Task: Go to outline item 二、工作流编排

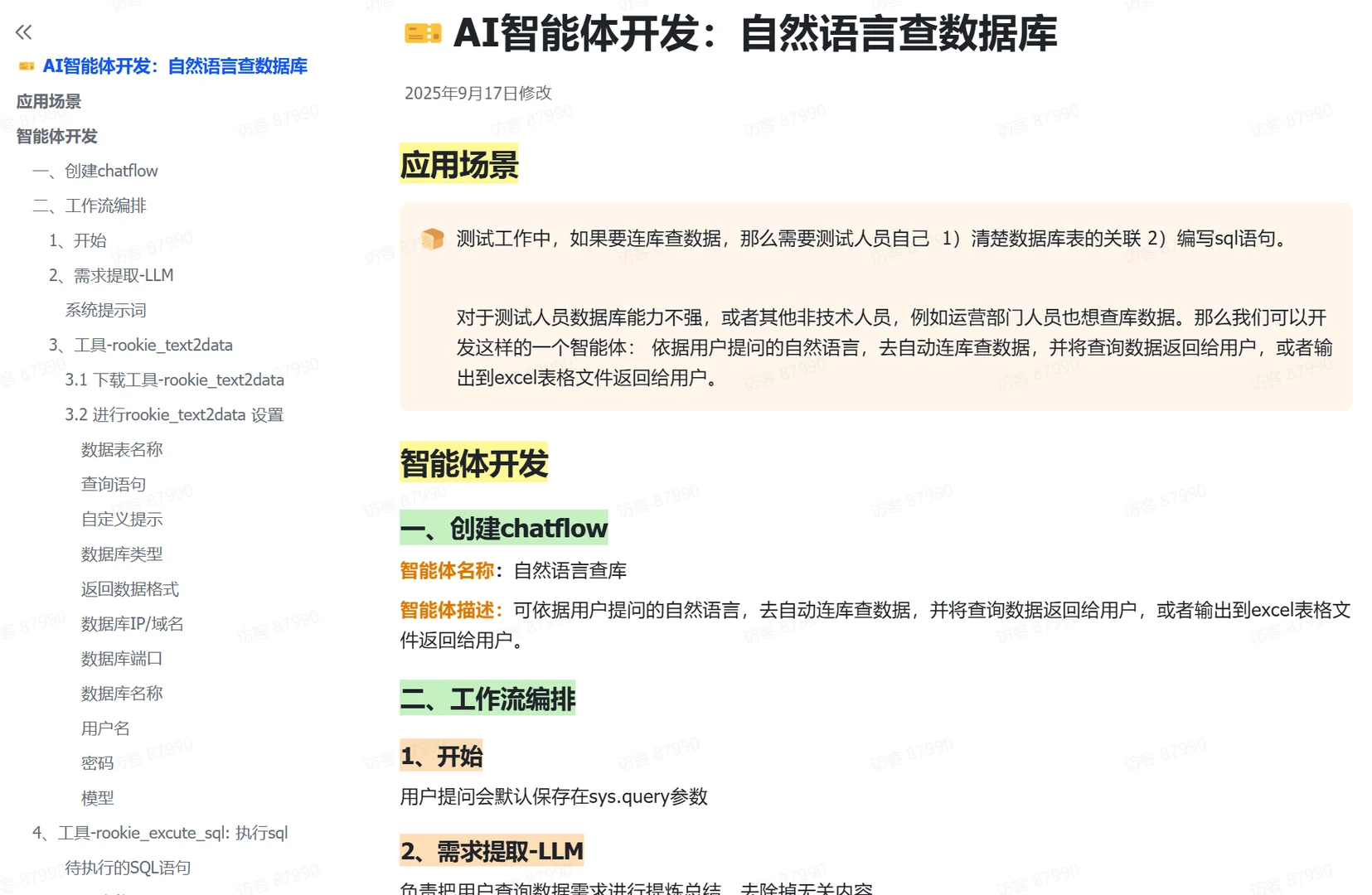Action: [x=90, y=206]
